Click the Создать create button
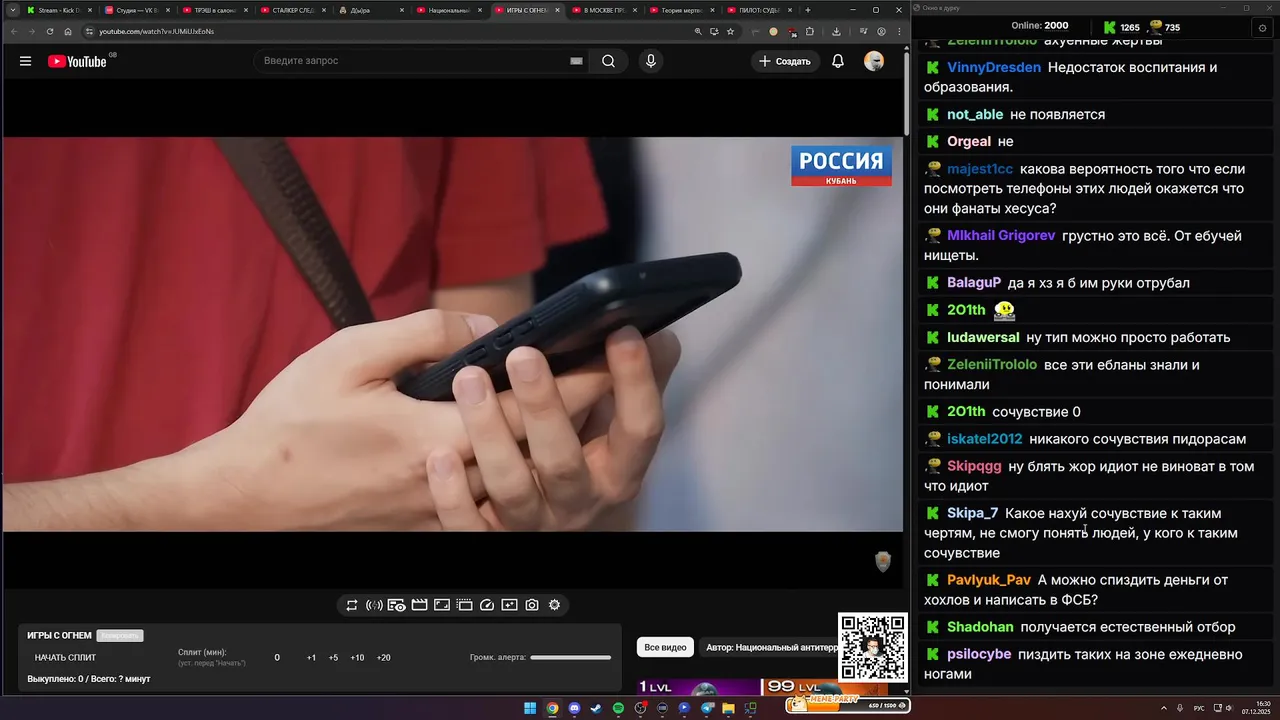 785,61
